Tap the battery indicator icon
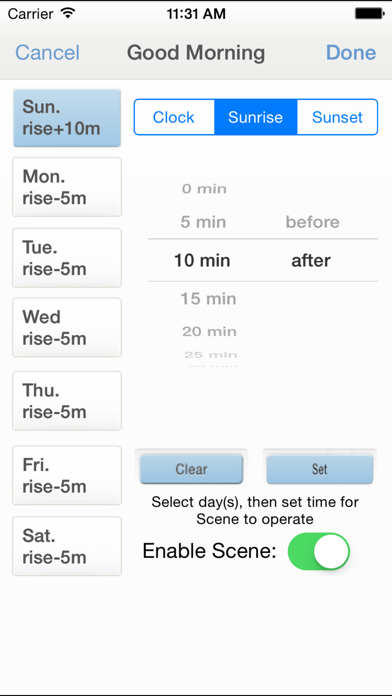Viewport: 392px width, 696px height. click(x=369, y=14)
